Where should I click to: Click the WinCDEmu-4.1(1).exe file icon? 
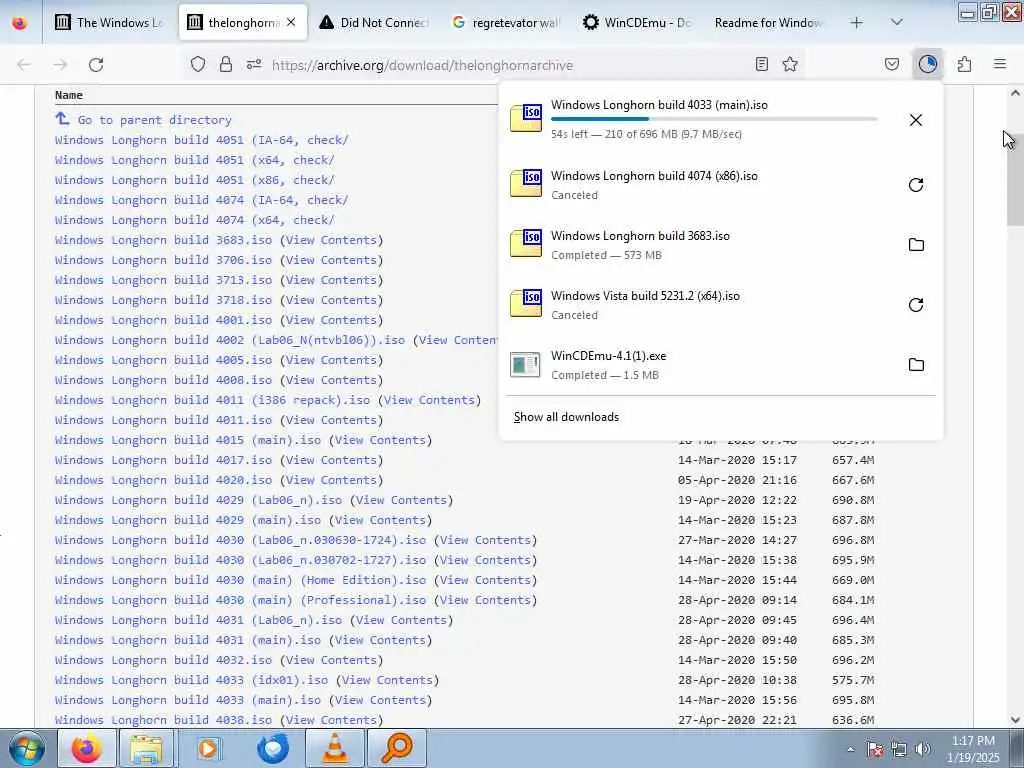point(525,365)
